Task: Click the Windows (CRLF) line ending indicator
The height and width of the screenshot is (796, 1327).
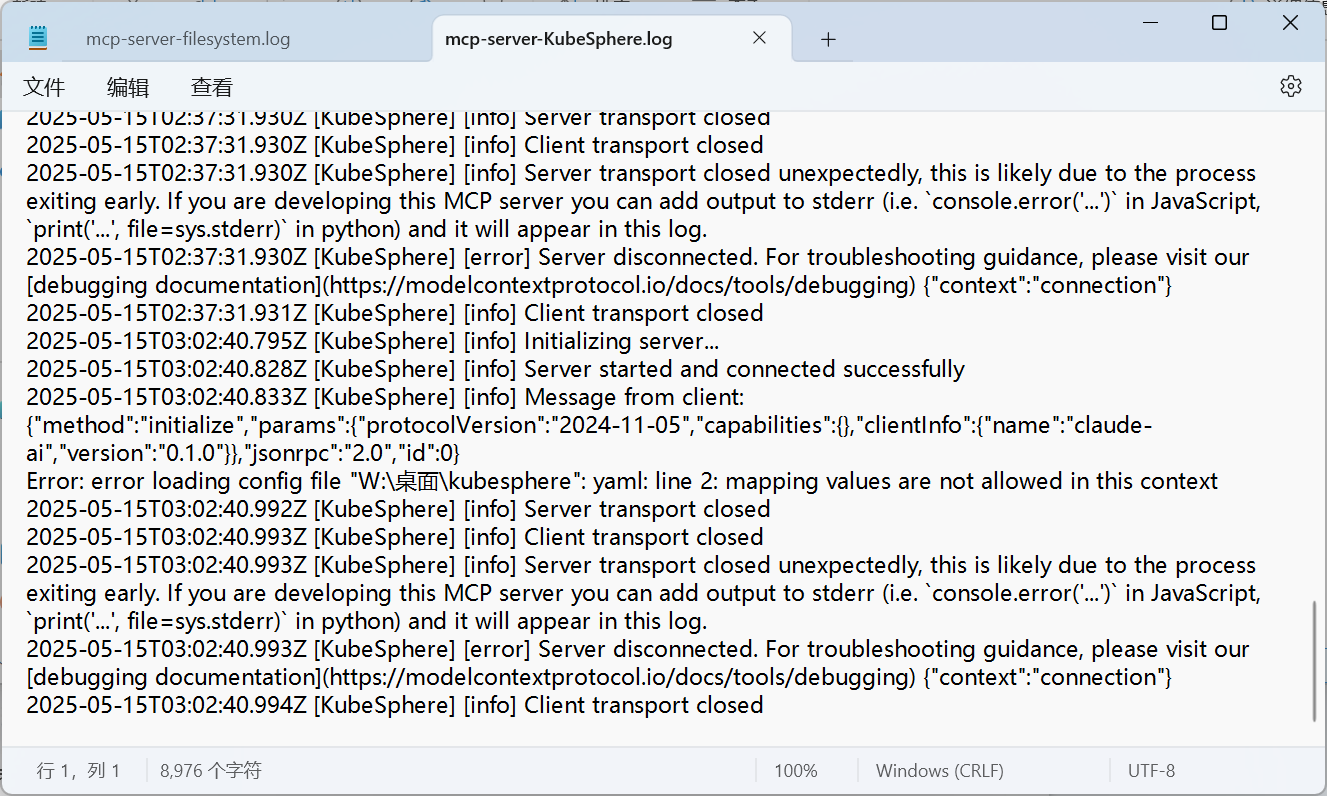Action: (x=940, y=771)
